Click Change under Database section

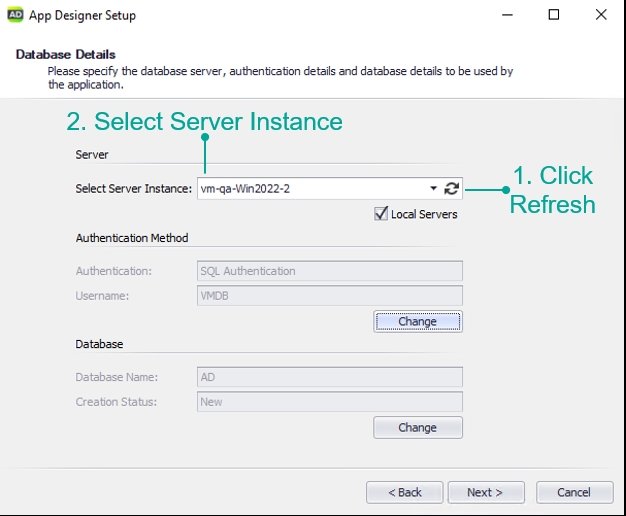(418, 428)
